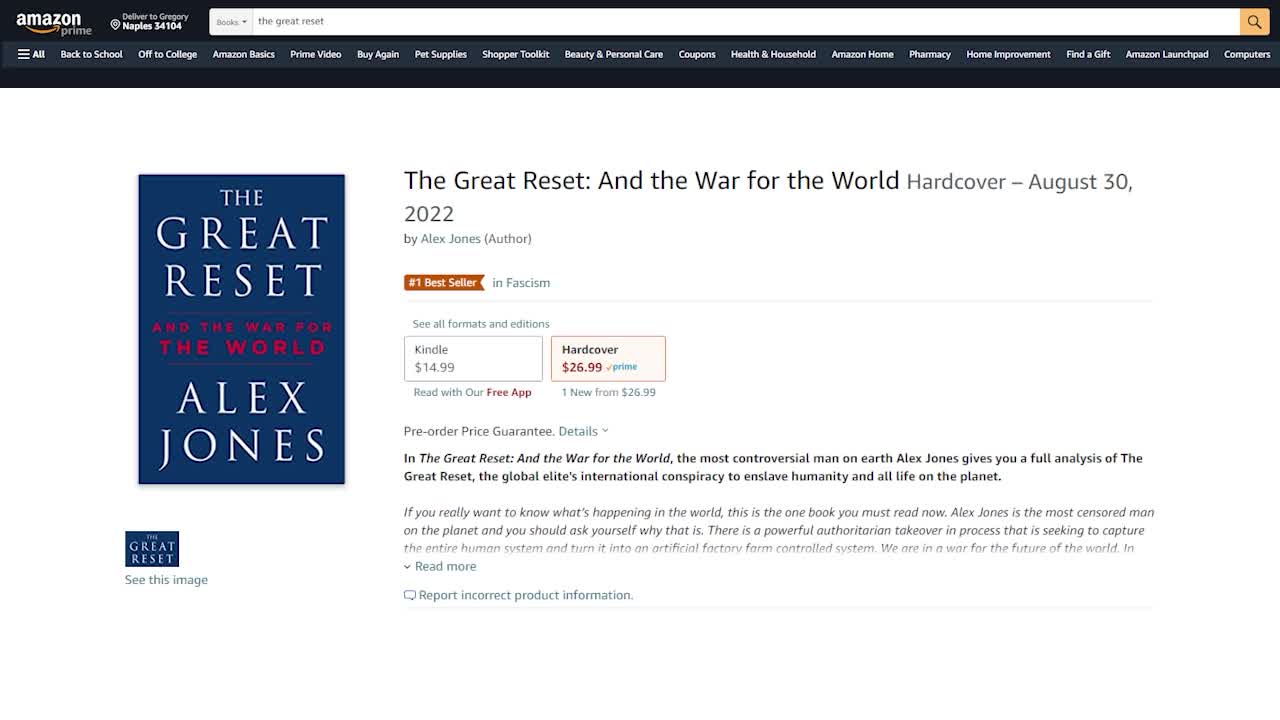Go to Amazon Home section
Viewport: 1280px width, 720px height.
pyautogui.click(x=862, y=54)
